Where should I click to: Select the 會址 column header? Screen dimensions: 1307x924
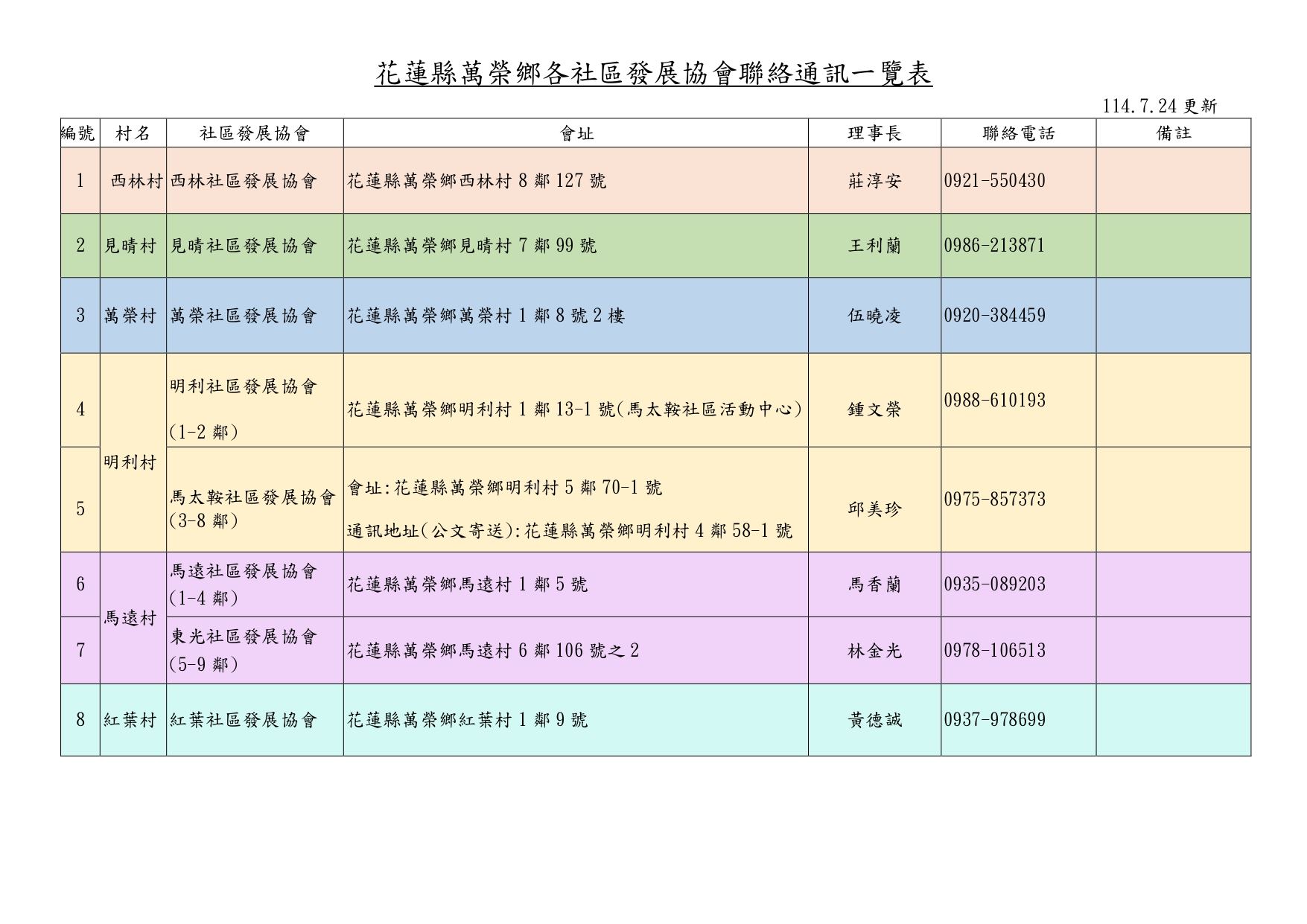pos(576,133)
